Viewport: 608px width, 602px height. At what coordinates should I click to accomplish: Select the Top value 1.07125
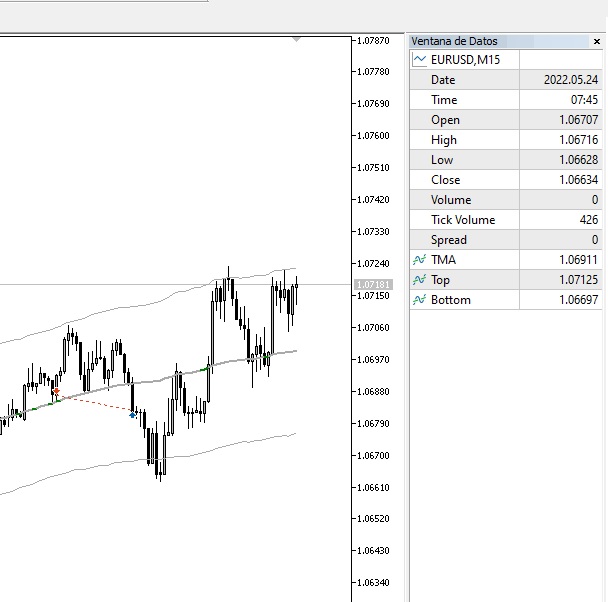click(579, 279)
